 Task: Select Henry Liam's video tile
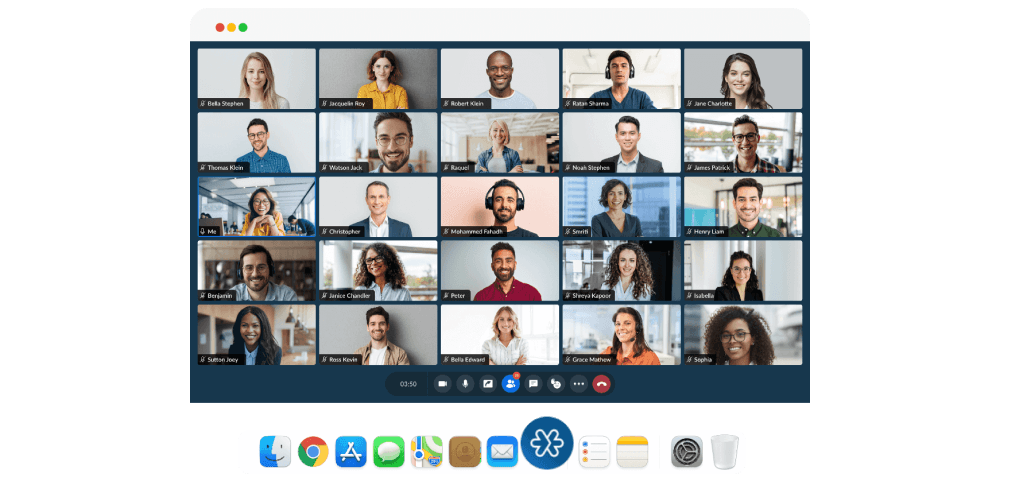(x=743, y=206)
